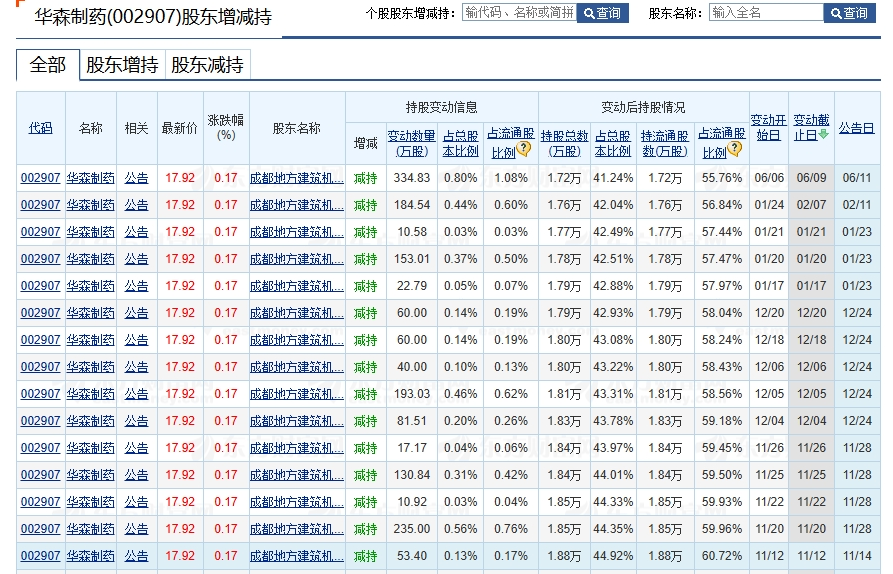
Task: Click the 华森制药(002907)股东增减持 page title
Action: (x=153, y=17)
